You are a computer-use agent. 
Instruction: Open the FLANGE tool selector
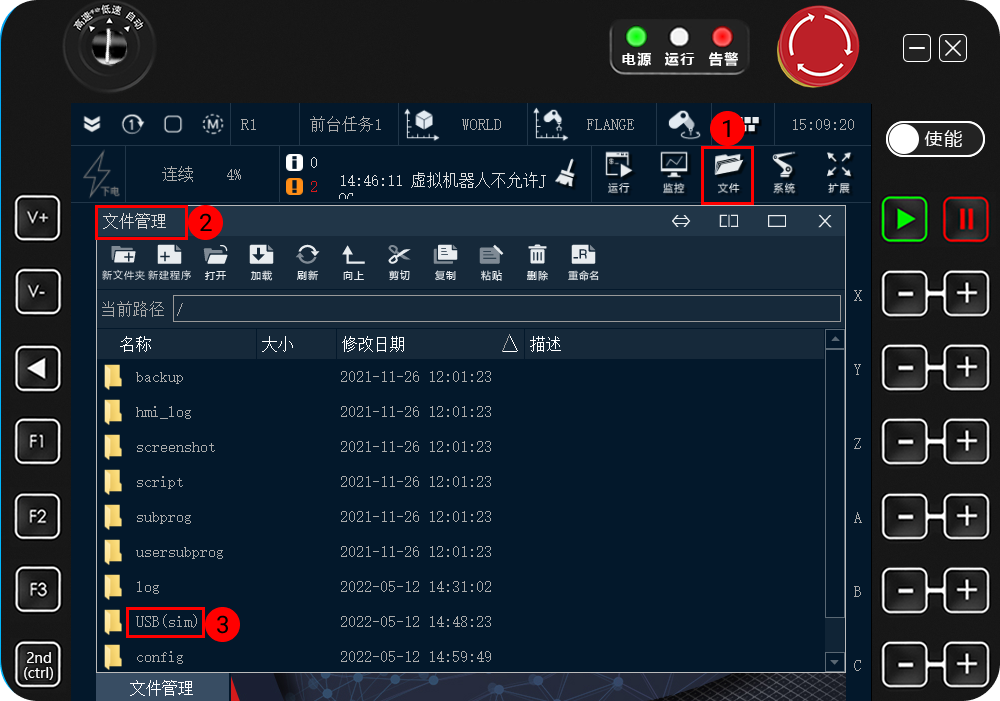(x=592, y=124)
